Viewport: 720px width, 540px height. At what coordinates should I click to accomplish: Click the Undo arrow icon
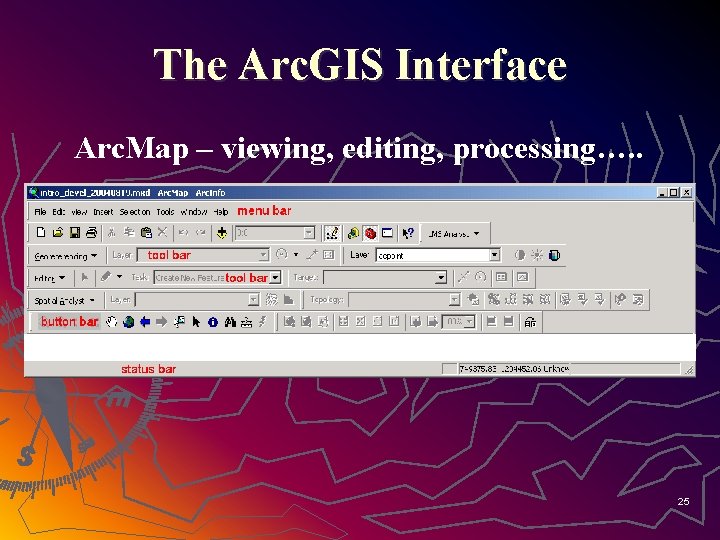pyautogui.click(x=184, y=233)
